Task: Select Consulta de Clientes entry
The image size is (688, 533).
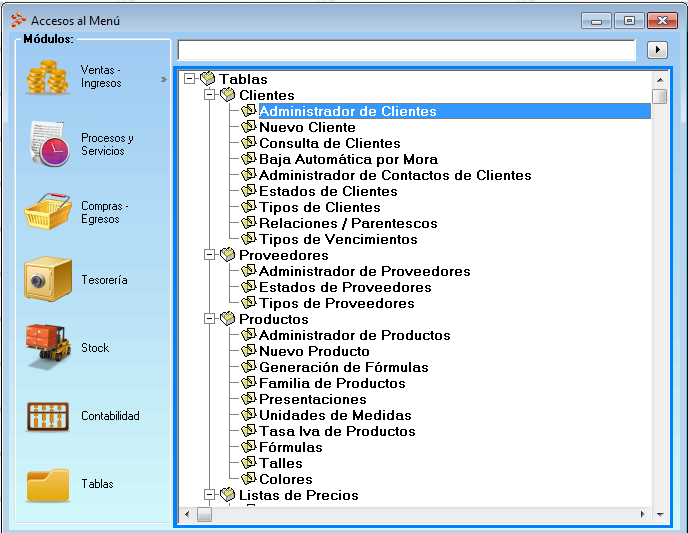Action: click(x=329, y=143)
